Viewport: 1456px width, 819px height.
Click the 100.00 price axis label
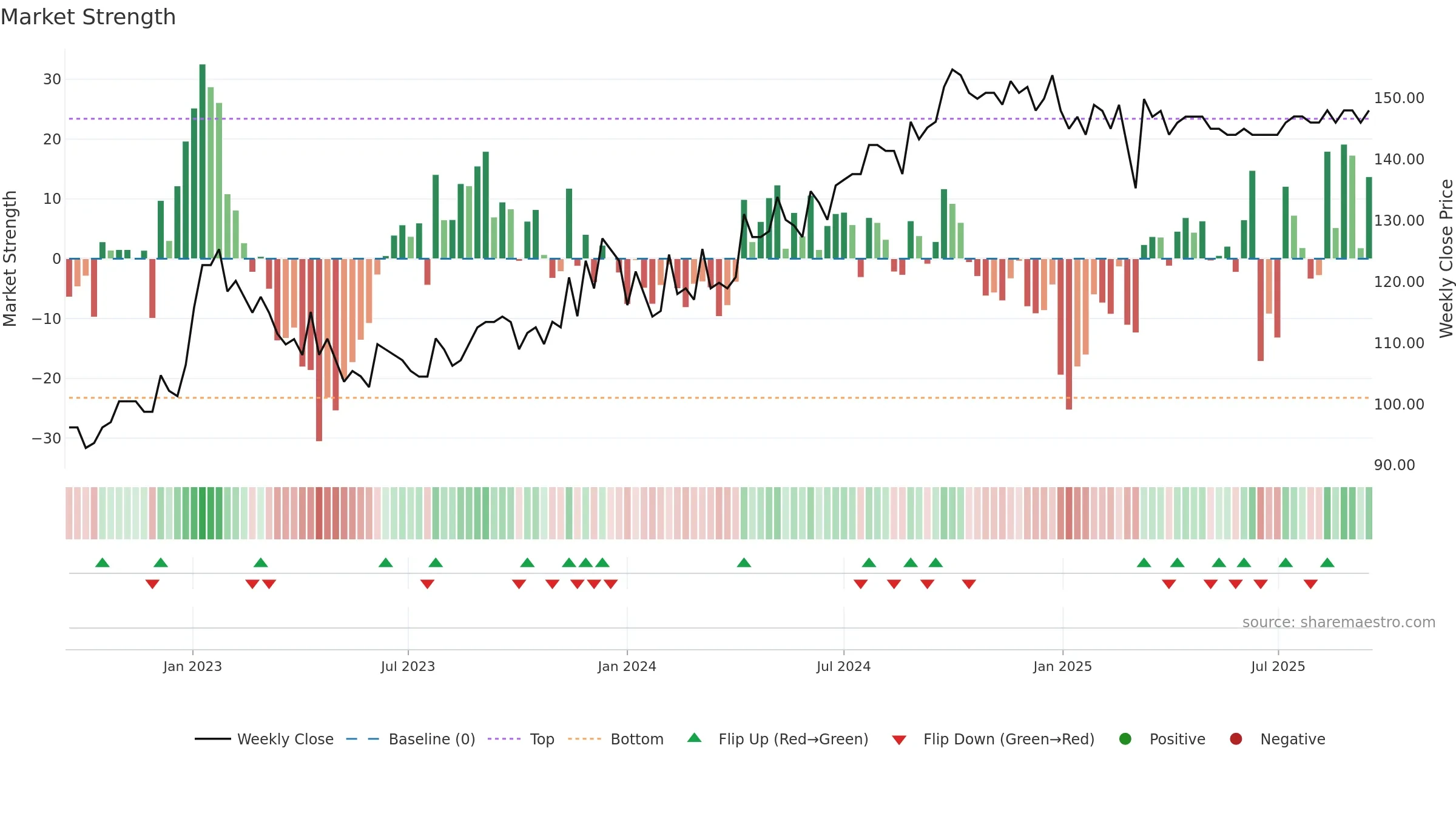1399,405
